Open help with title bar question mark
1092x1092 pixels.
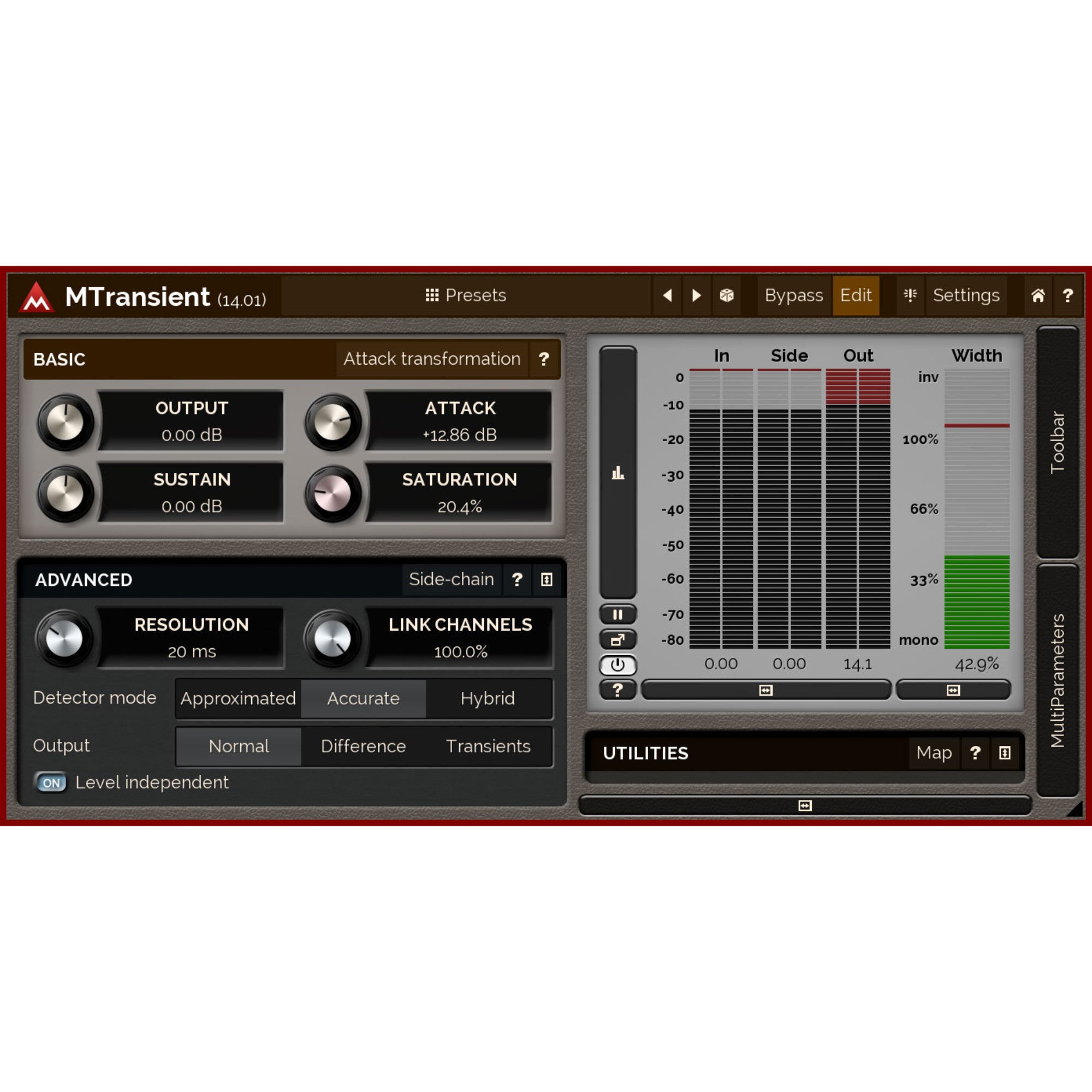(1067, 295)
